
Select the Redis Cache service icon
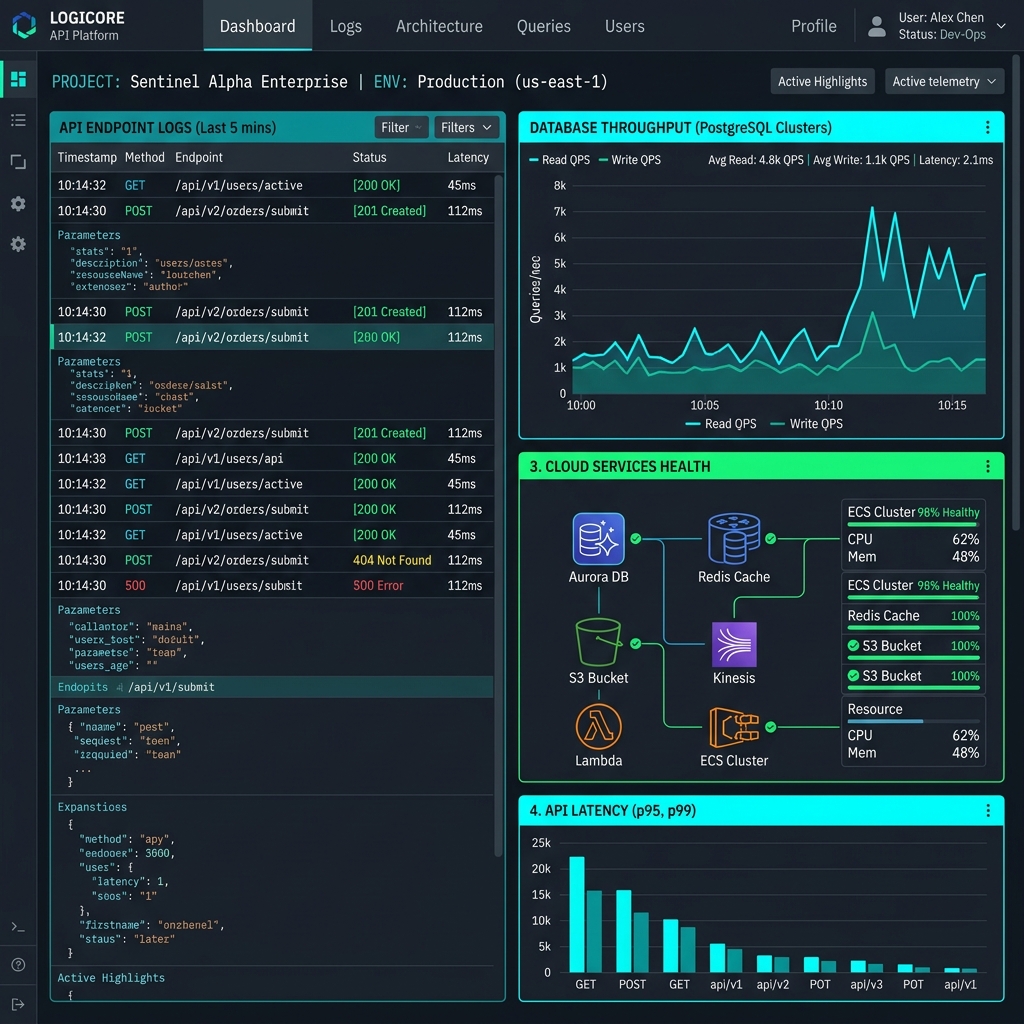coord(733,539)
